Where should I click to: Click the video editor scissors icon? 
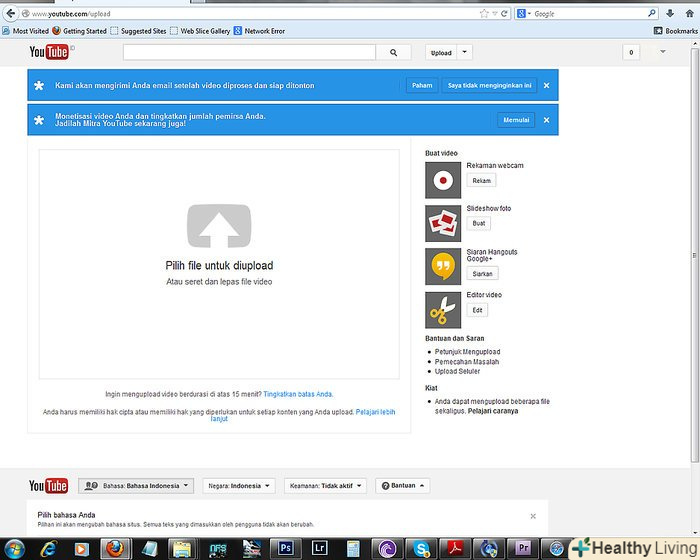(443, 309)
